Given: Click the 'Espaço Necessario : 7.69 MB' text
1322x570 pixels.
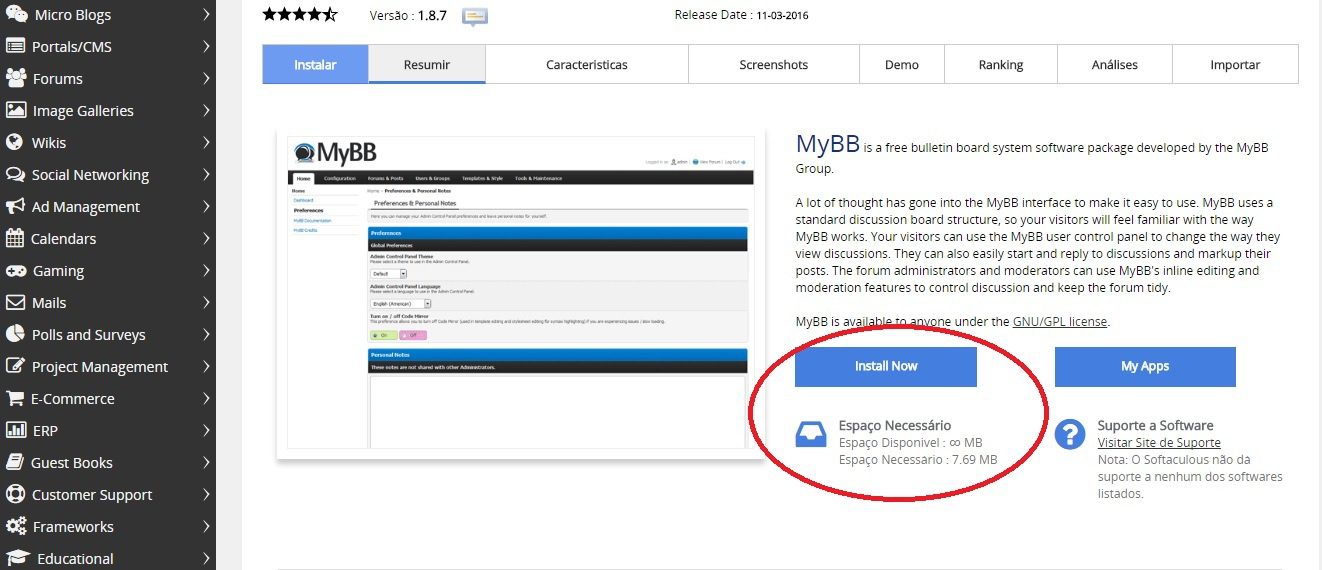Looking at the screenshot, I should [918, 459].
